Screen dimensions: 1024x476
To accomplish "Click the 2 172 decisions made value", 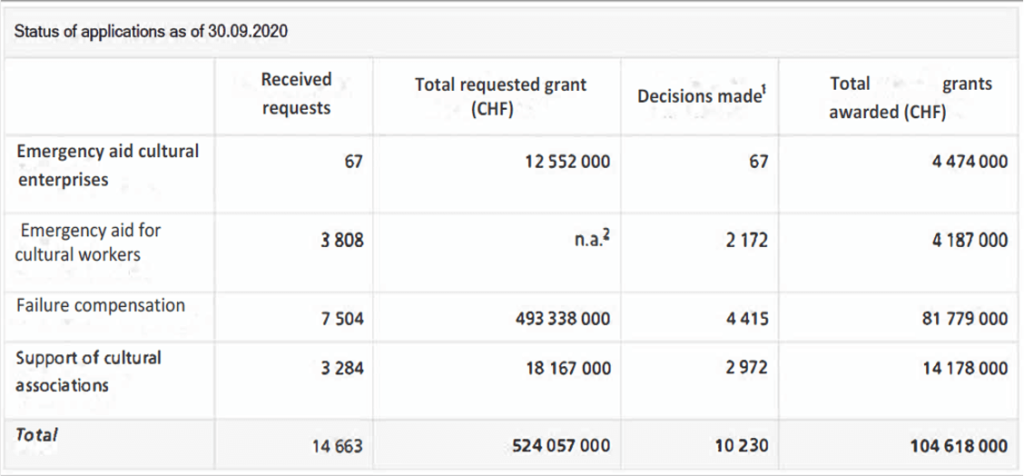I will pyautogui.click(x=747, y=242).
